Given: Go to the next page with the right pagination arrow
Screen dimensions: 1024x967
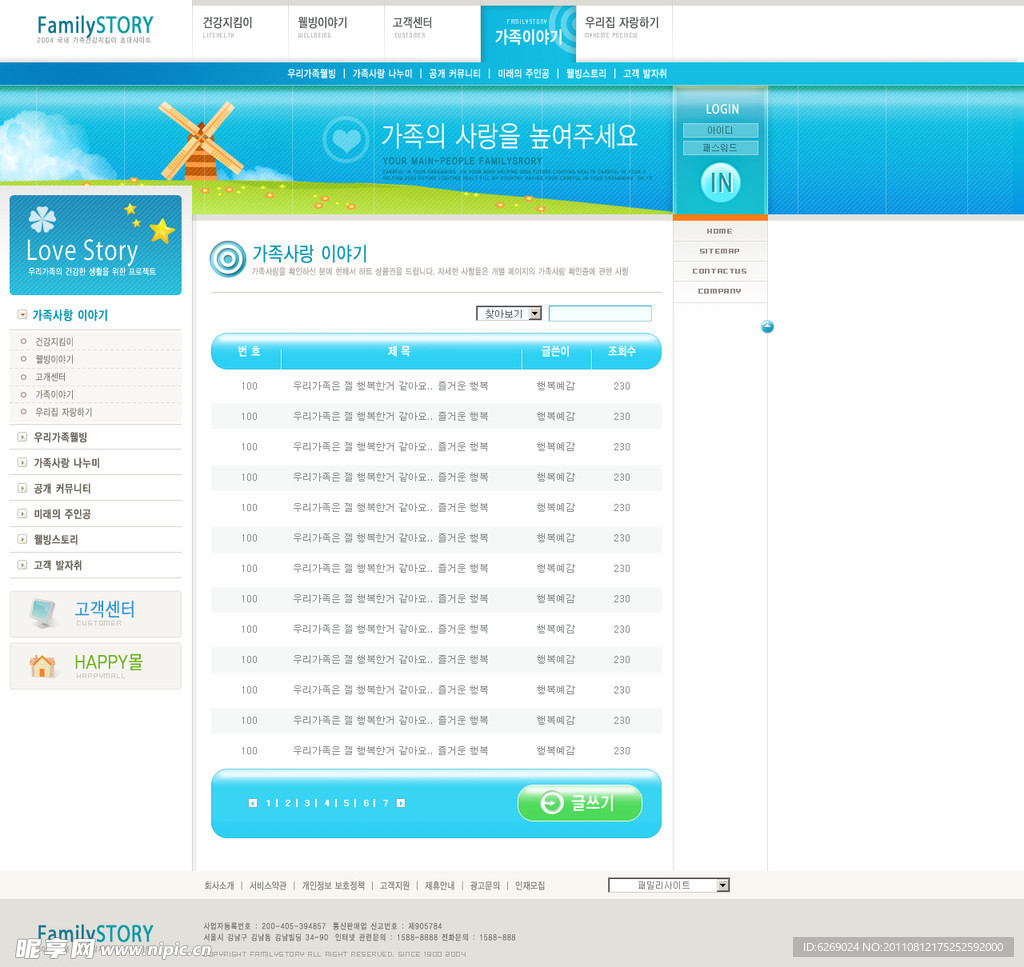Looking at the screenshot, I should click(x=401, y=803).
